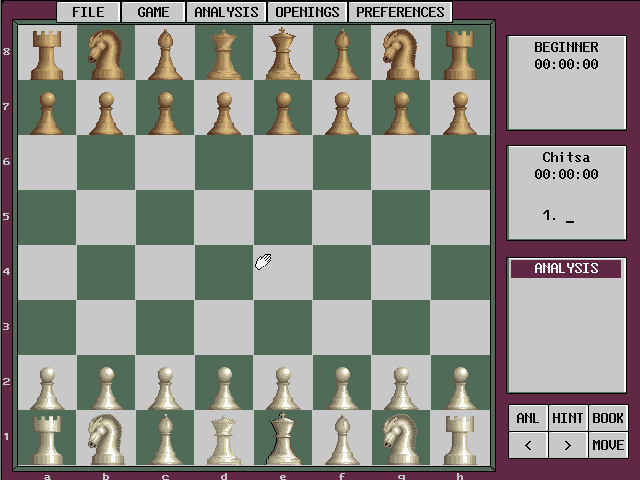This screenshot has width=640, height=480.
Task: Open the OPENINGS menu
Action: click(307, 12)
